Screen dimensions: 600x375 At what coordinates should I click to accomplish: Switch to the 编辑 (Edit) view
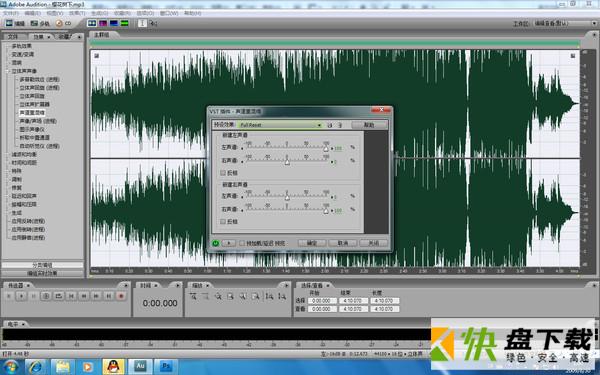pos(15,23)
